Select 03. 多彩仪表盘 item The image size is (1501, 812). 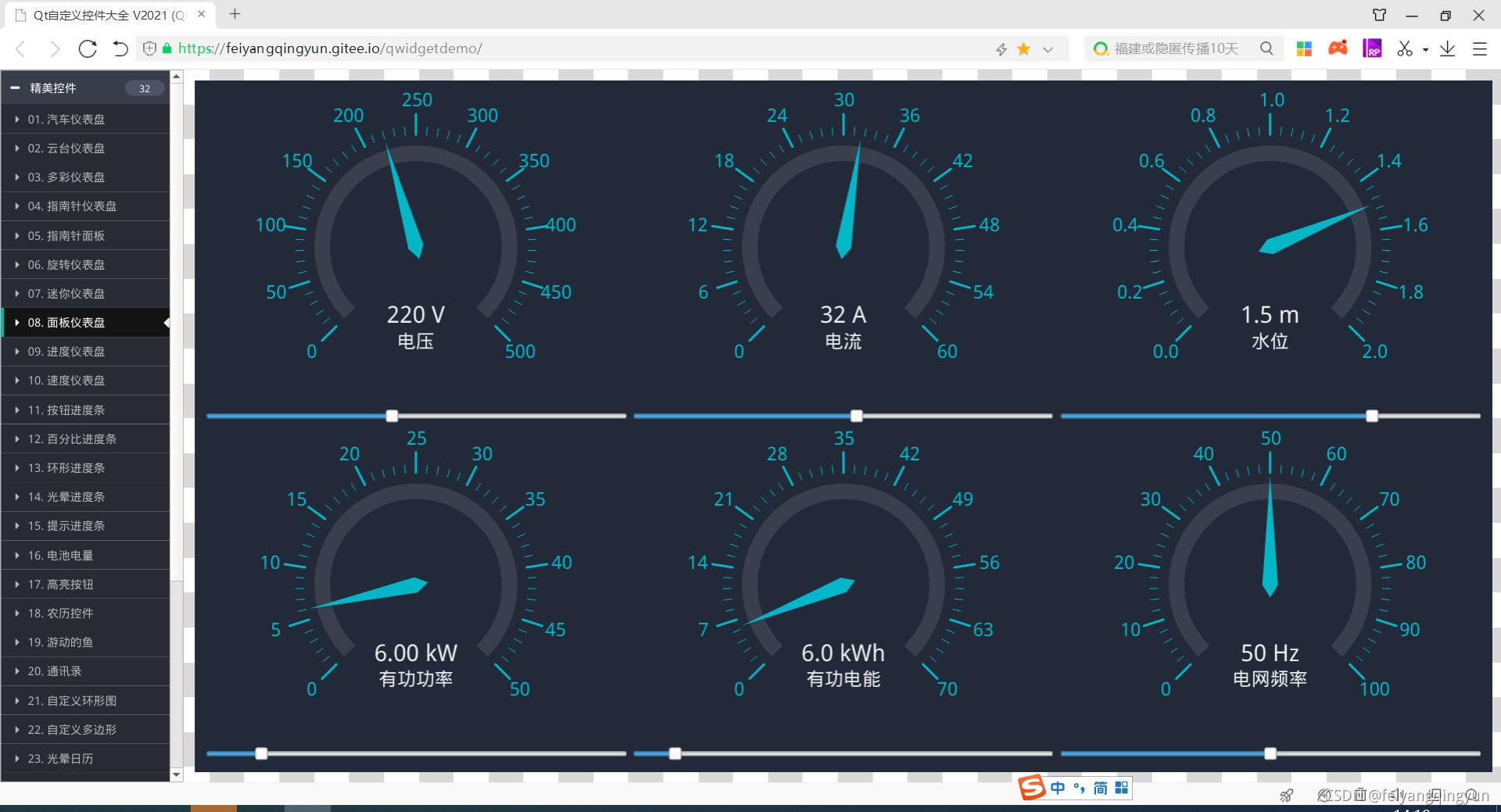pos(84,177)
